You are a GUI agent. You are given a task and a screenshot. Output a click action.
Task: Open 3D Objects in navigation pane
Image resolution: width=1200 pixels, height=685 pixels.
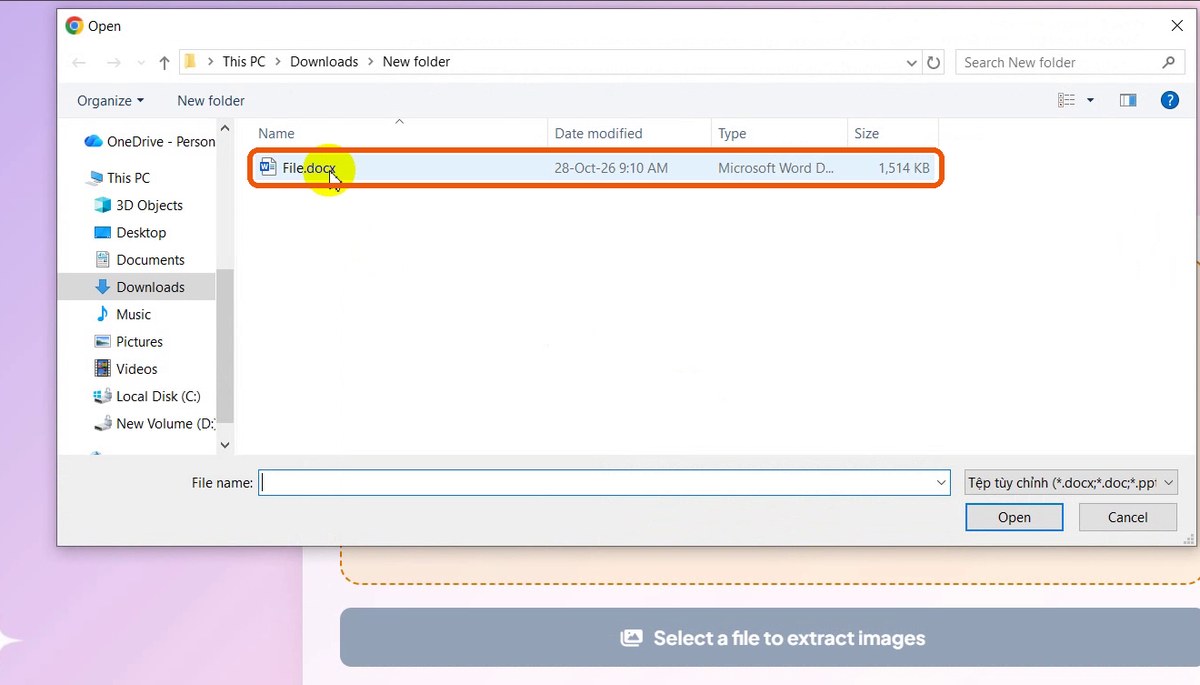coord(138,205)
